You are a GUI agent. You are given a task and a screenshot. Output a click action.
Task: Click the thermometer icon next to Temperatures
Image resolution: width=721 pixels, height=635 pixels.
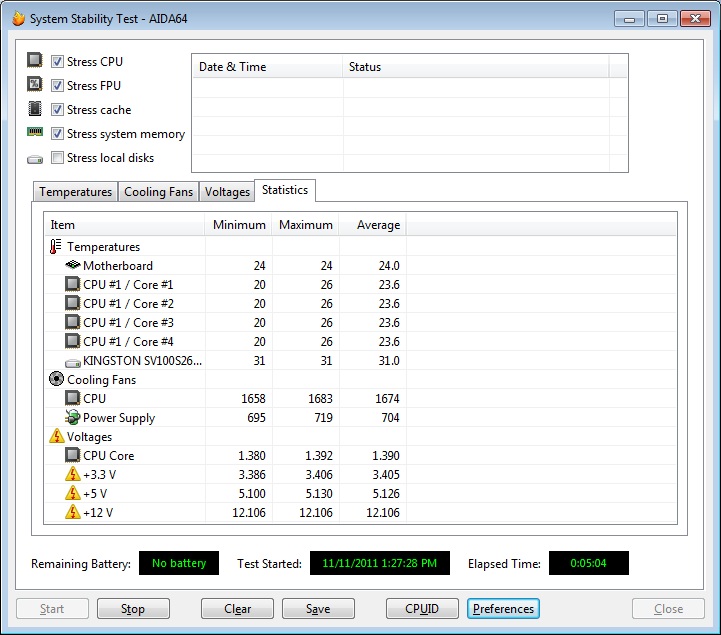[x=55, y=246]
